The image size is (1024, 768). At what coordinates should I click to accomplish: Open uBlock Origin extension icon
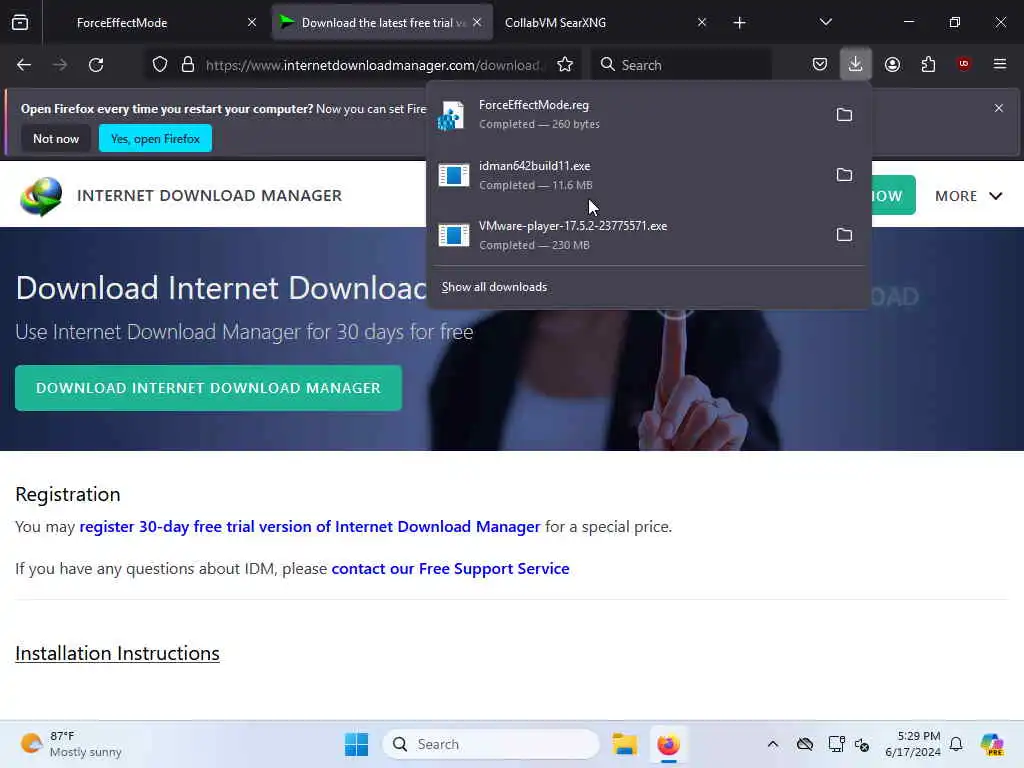click(x=964, y=64)
